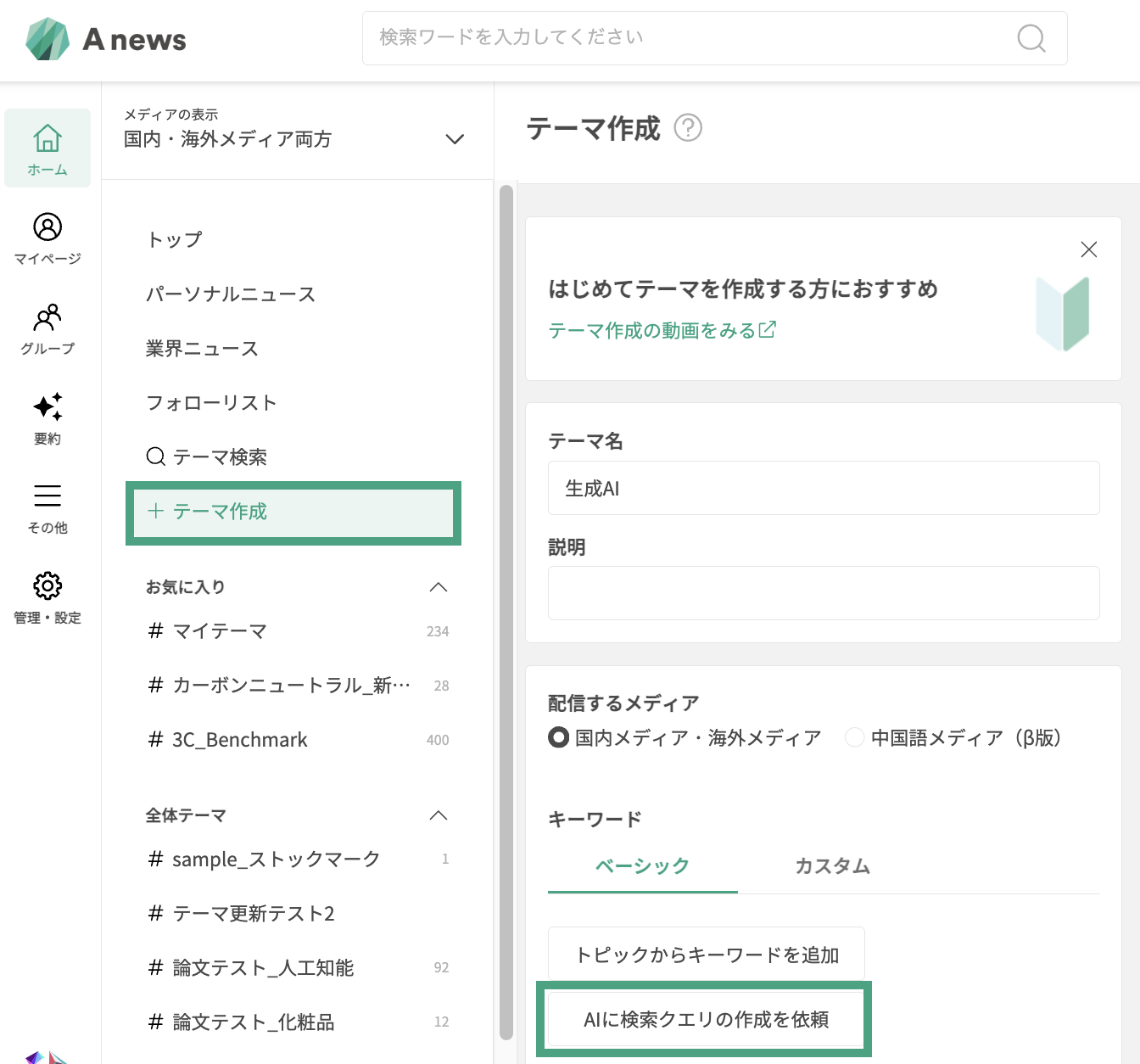Switch to the カスタム keyword tab
The width and height of the screenshot is (1140, 1064).
click(x=832, y=866)
